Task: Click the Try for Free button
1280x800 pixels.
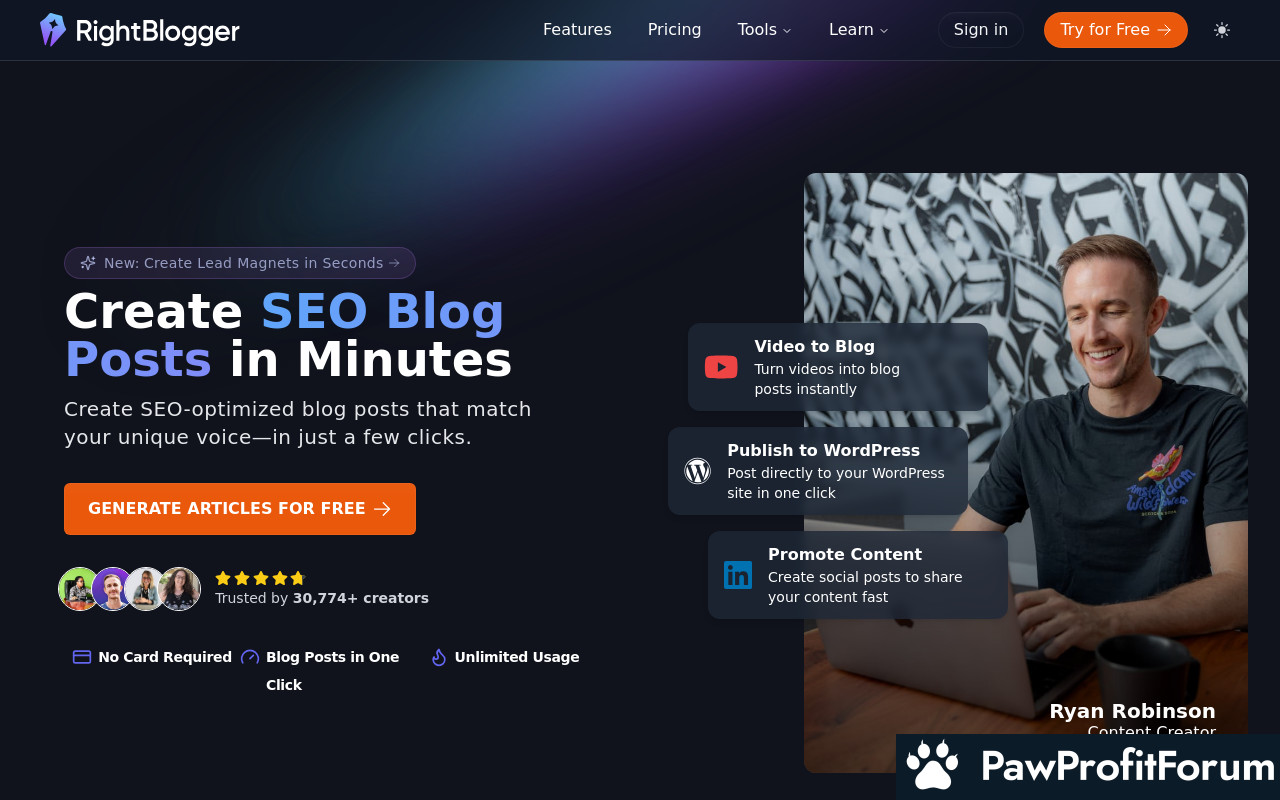Action: pyautogui.click(x=1116, y=30)
